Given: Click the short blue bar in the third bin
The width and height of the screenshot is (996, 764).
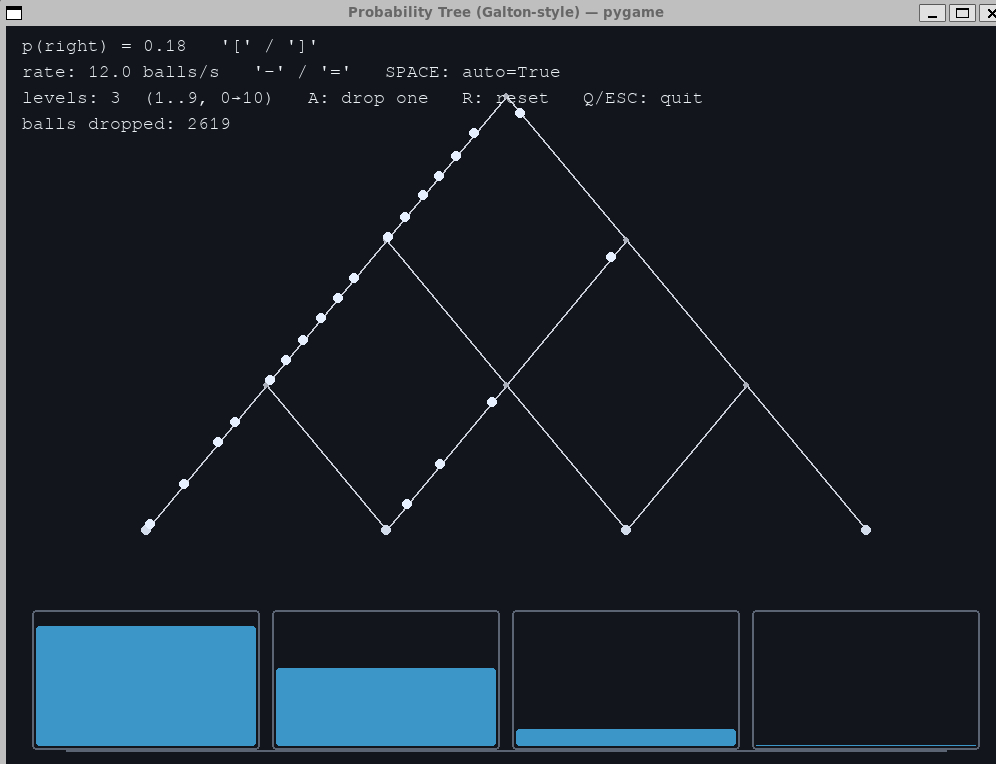Looking at the screenshot, I should point(626,738).
